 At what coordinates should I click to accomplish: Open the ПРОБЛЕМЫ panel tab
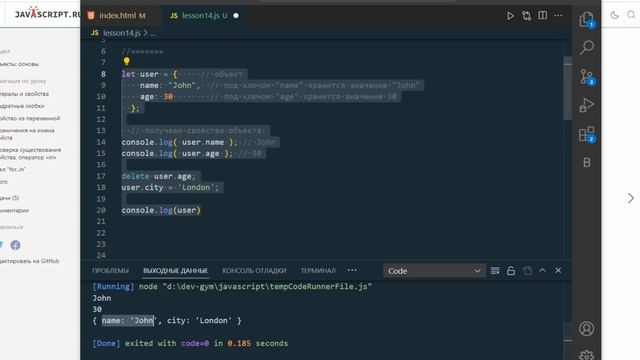point(110,271)
